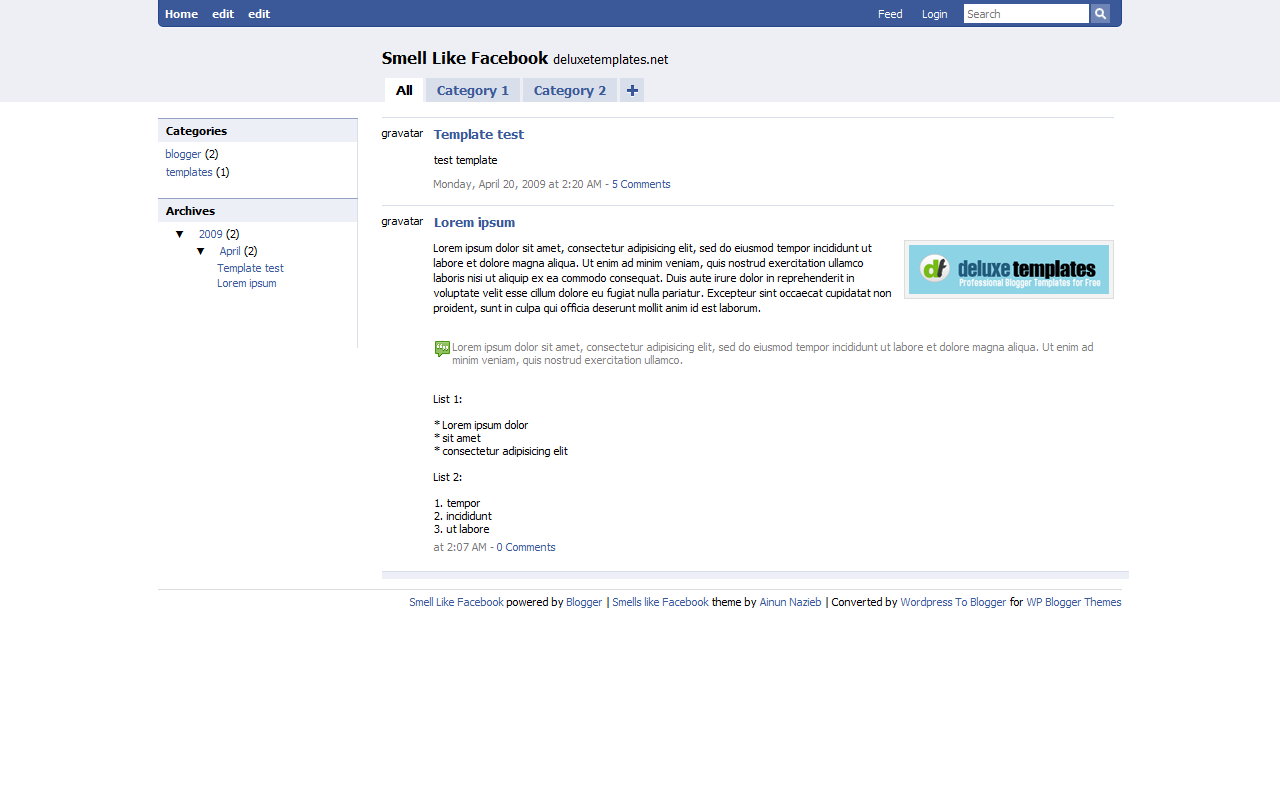
Task: Open the Blogger footer link
Action: [x=584, y=602]
